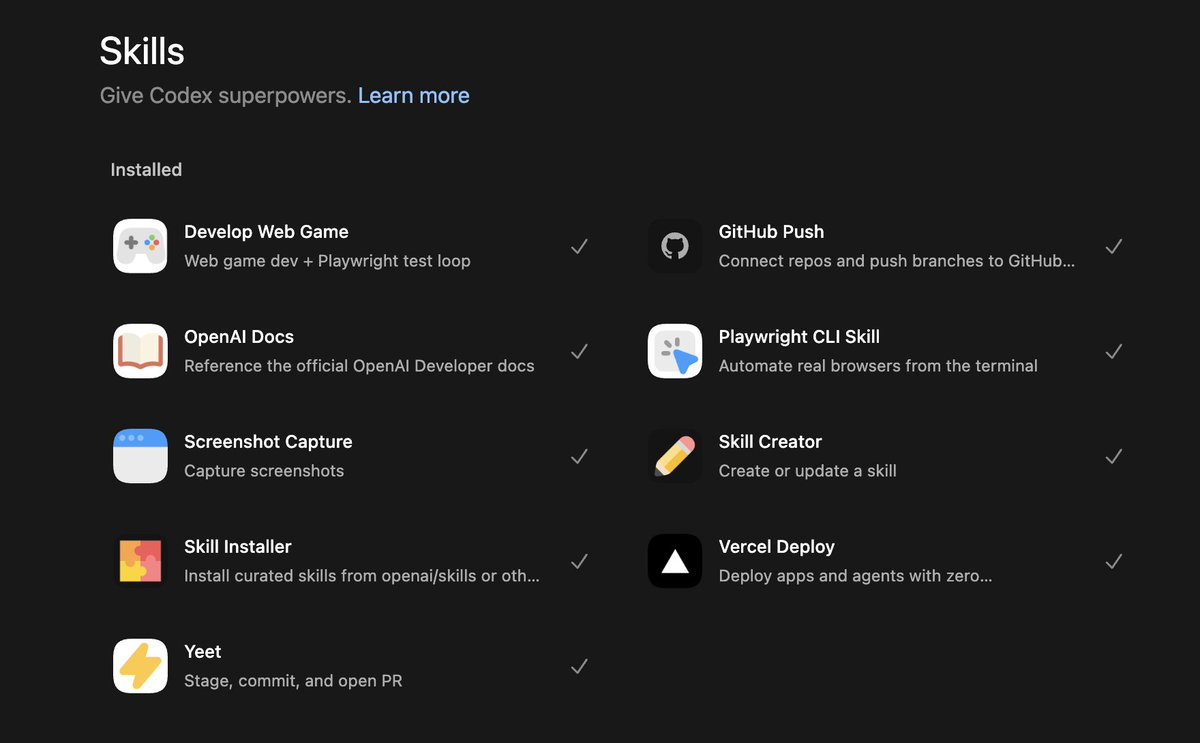This screenshot has width=1200, height=743.
Task: Select the GitHub Push title
Action: [x=771, y=232]
